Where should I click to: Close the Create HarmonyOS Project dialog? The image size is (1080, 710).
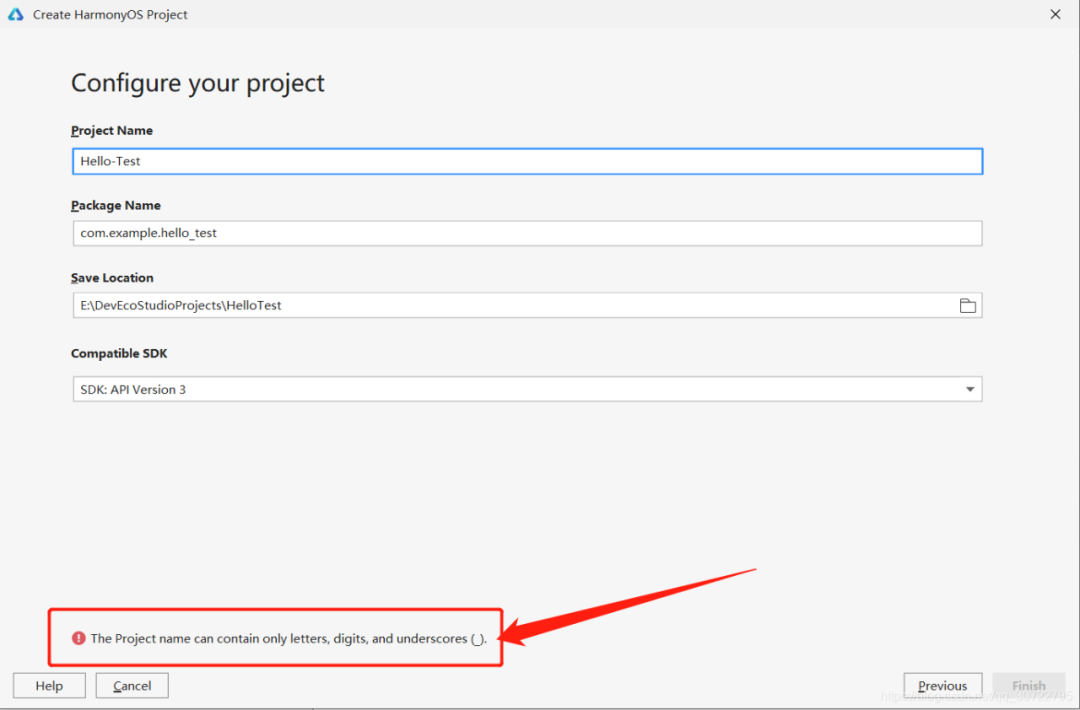1055,14
